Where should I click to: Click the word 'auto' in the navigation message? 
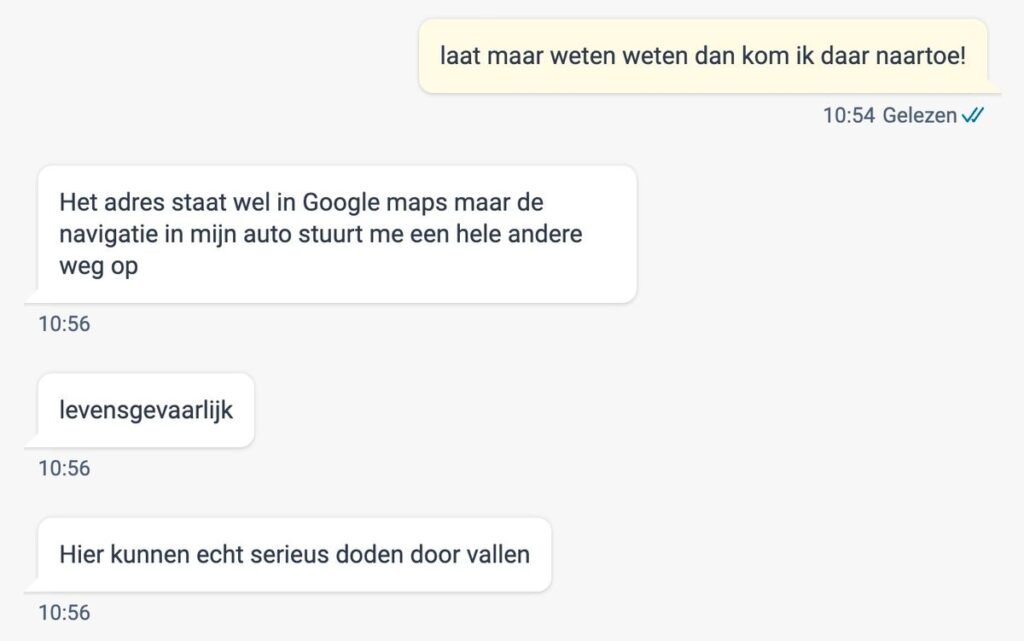(267, 234)
